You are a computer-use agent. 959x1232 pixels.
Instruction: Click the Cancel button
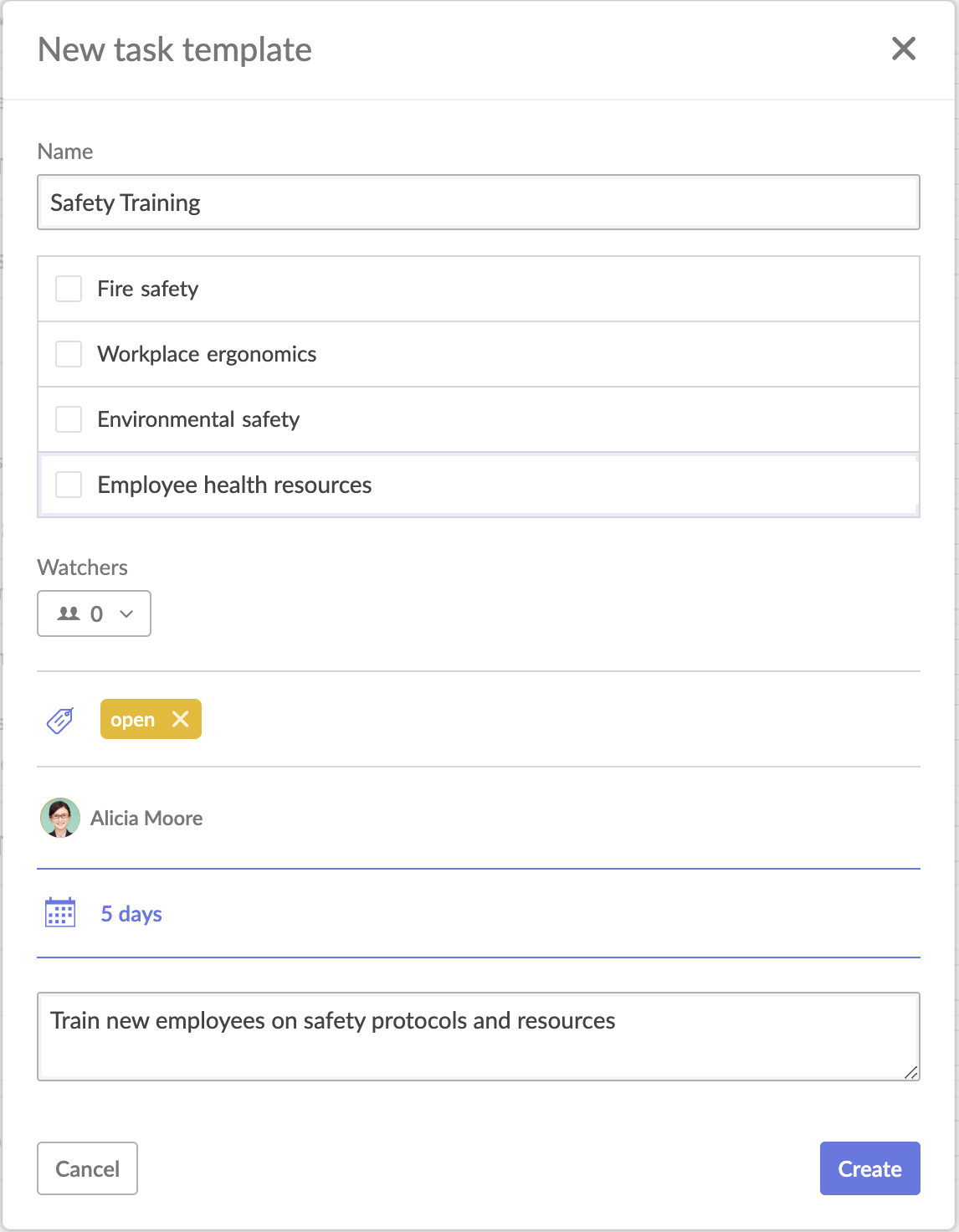[87, 1168]
